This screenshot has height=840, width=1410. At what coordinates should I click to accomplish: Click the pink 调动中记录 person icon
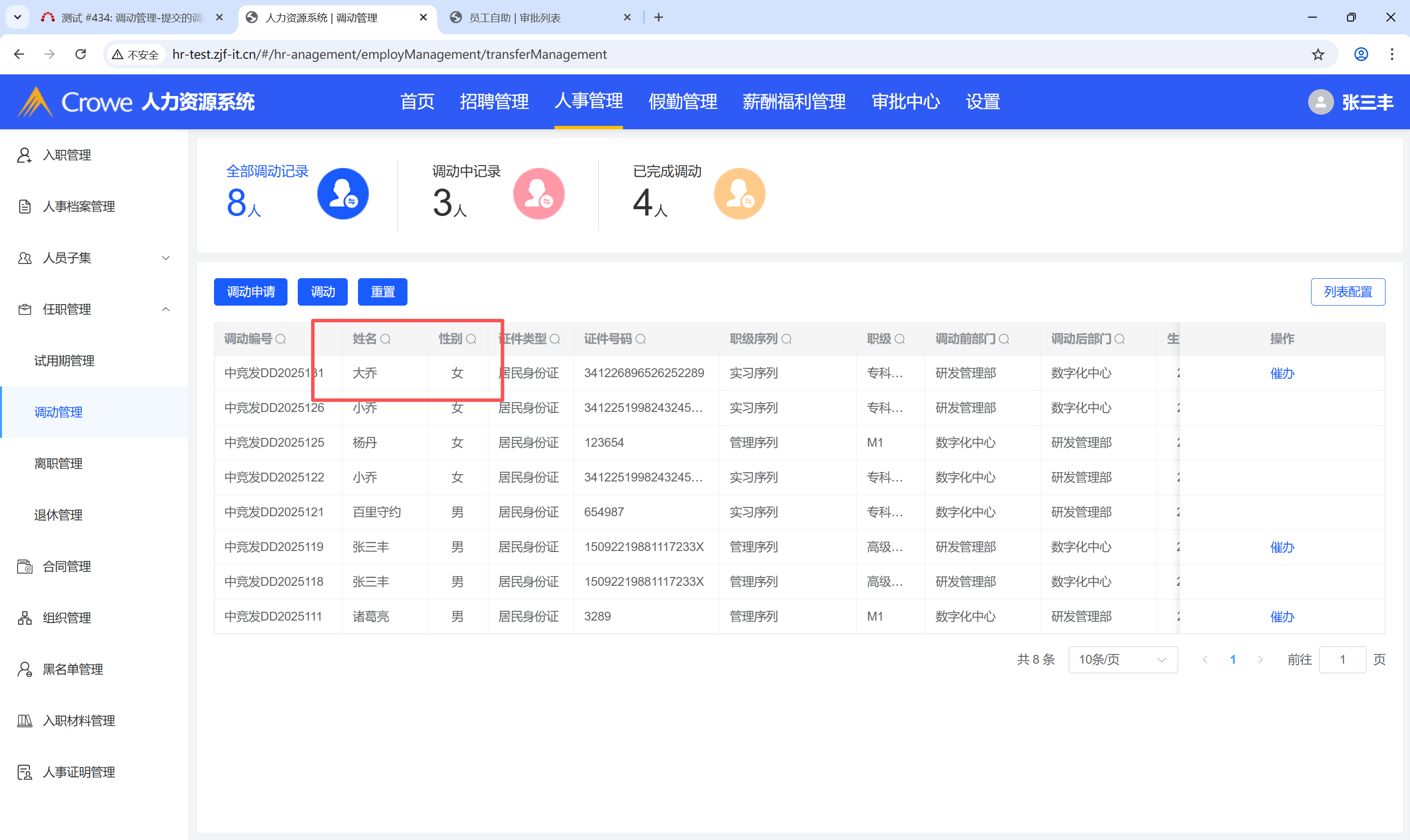(538, 193)
